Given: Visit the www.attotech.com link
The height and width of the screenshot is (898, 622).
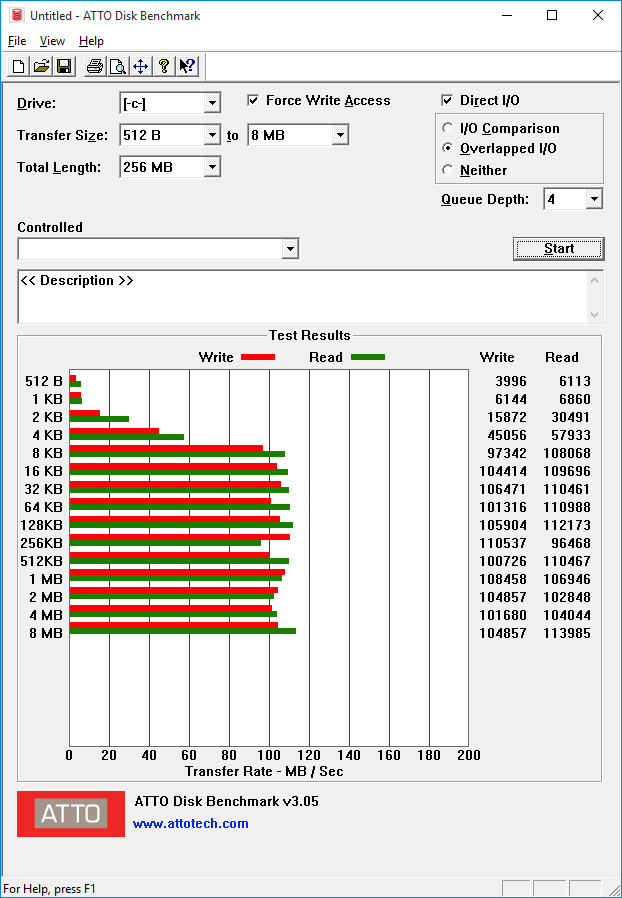Looking at the screenshot, I should (x=190, y=823).
